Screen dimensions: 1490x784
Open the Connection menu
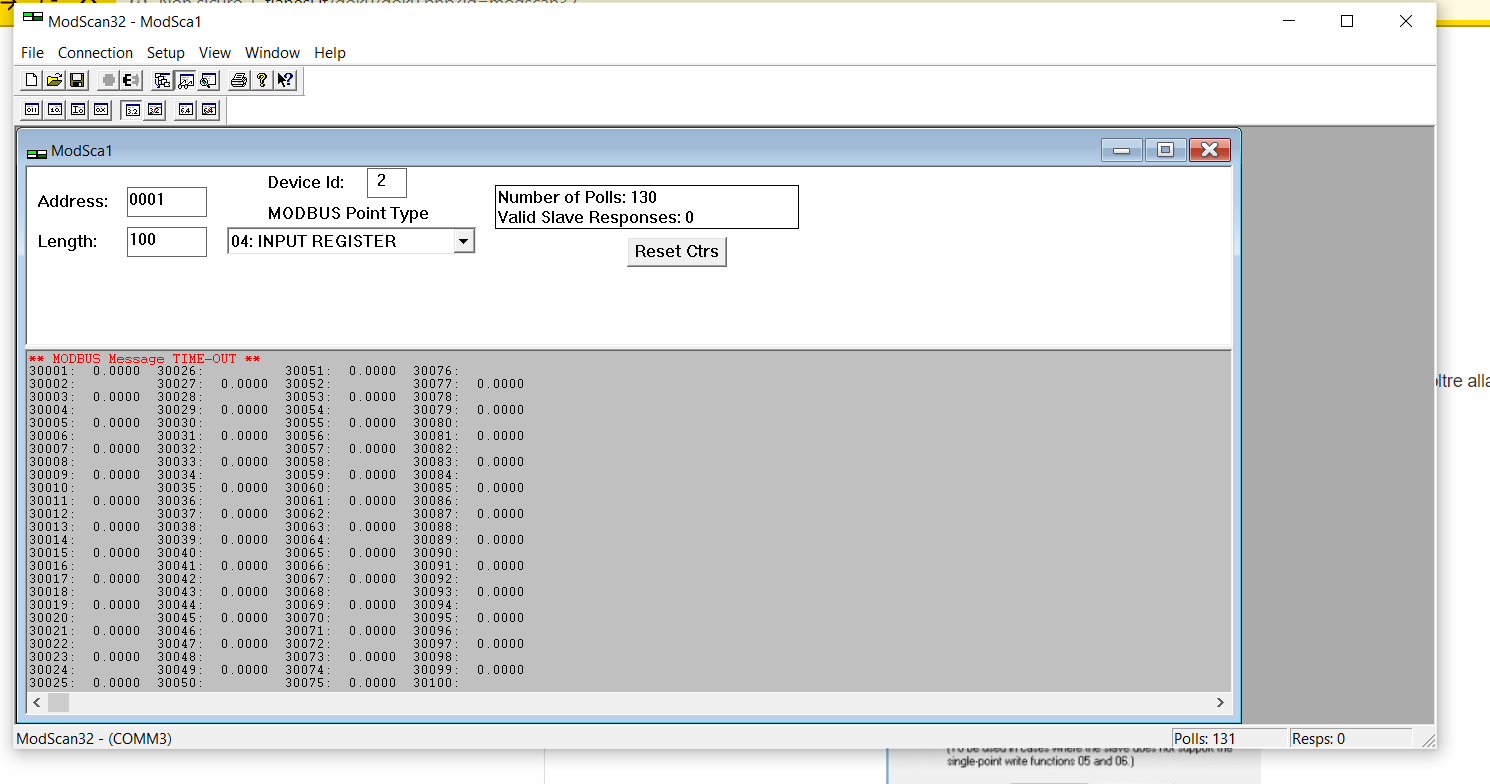coord(95,53)
